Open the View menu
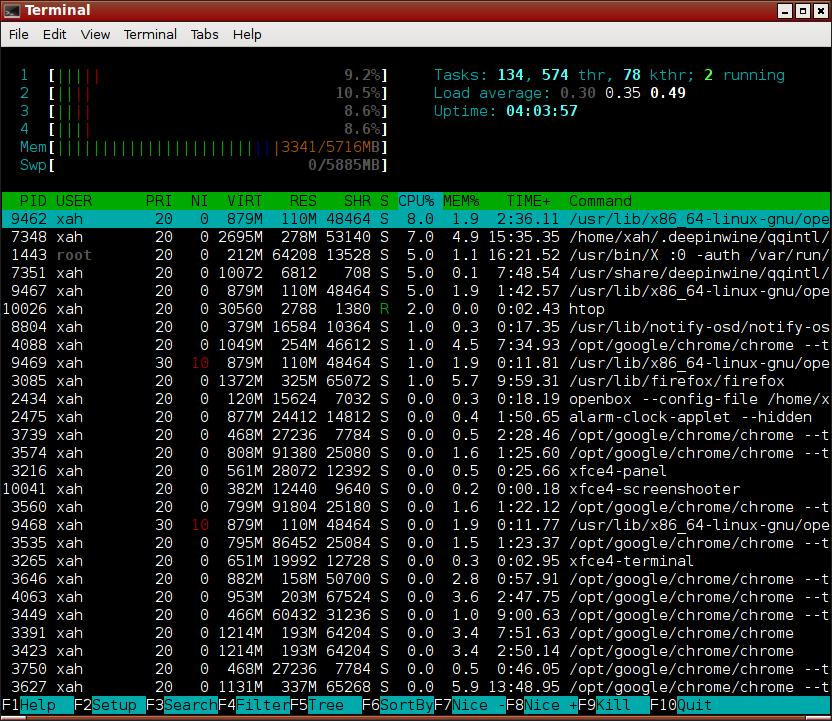Screen dimensions: 832x721 [x=95, y=34]
